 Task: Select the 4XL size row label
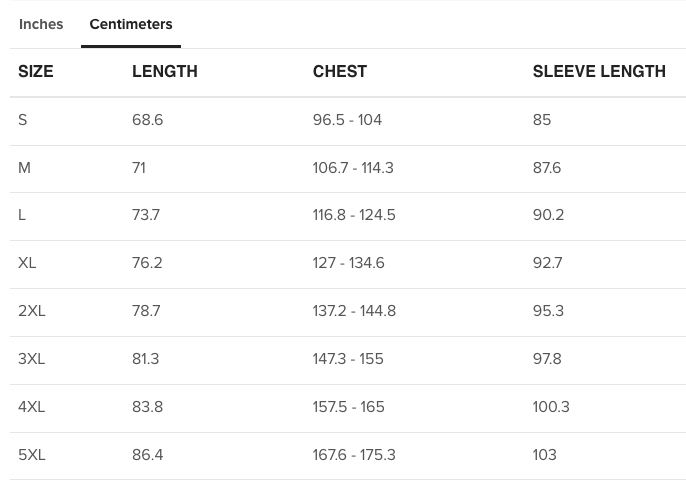click(32, 407)
